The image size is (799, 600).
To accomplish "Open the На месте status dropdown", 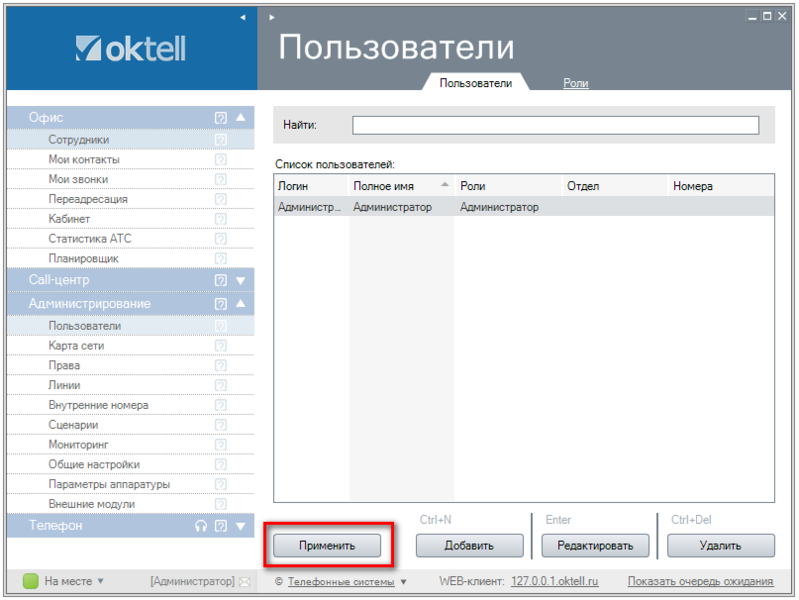I will click(x=100, y=581).
